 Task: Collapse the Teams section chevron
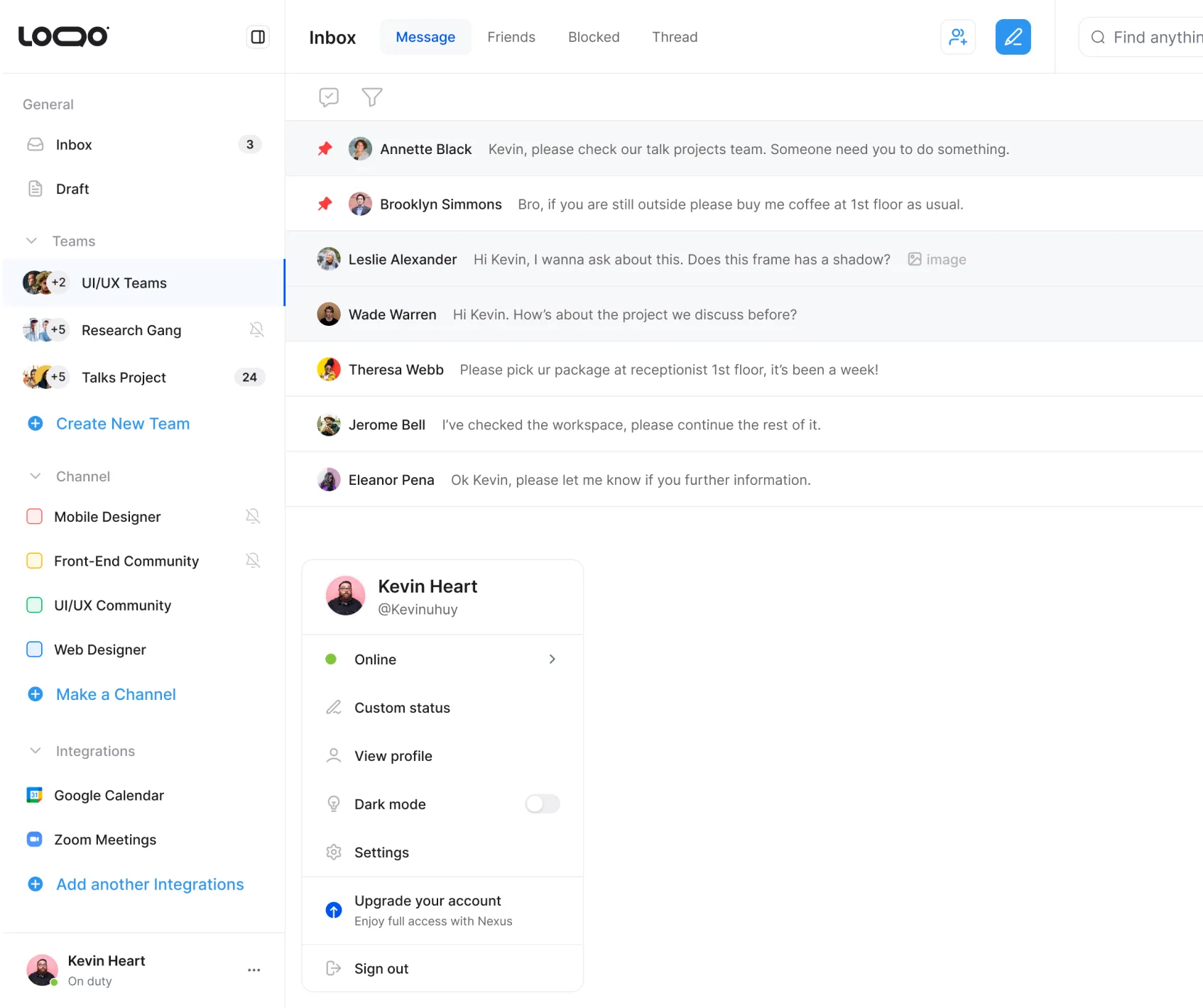coord(32,241)
